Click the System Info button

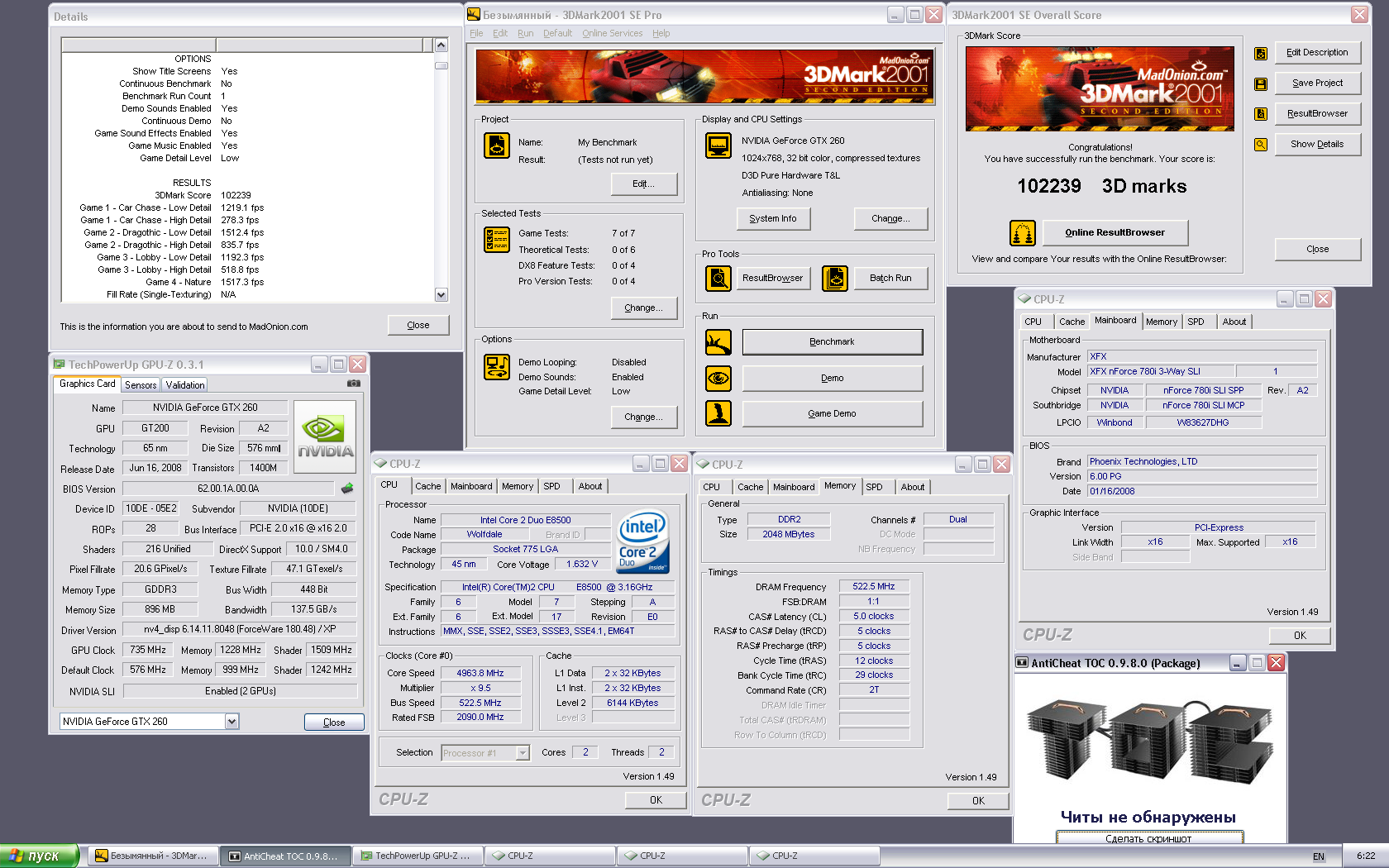(773, 219)
